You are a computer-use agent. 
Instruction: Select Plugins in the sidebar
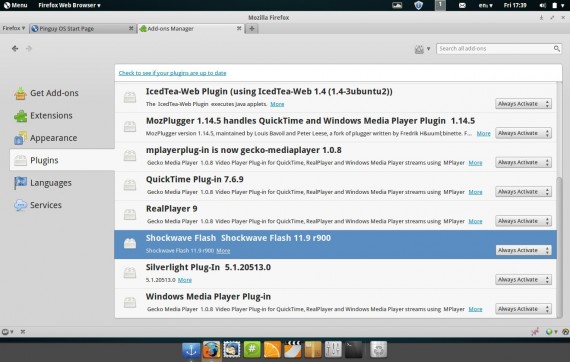[62, 160]
